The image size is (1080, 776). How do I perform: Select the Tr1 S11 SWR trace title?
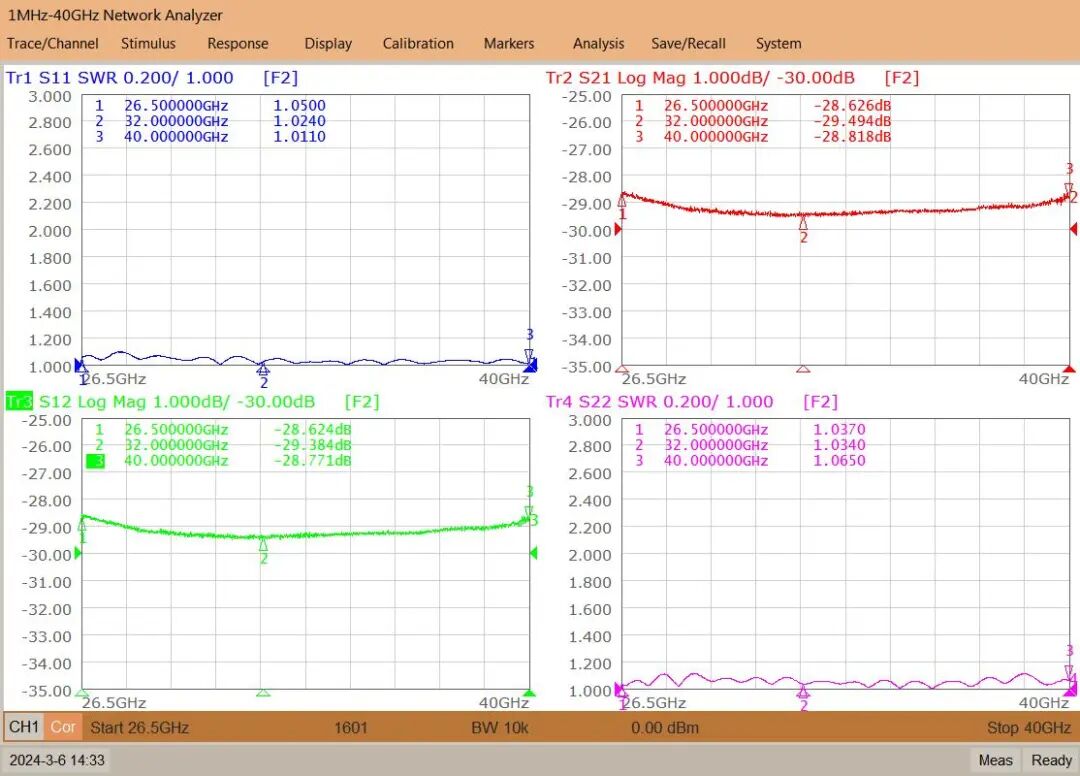119,78
